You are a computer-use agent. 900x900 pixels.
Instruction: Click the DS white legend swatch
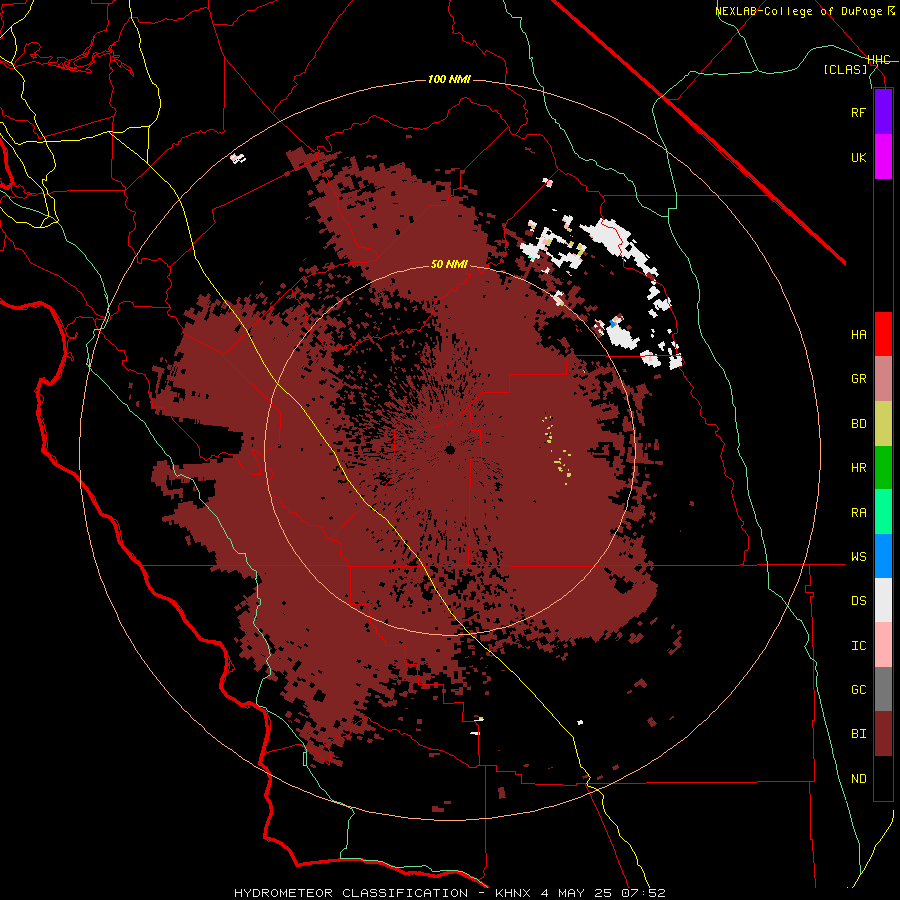click(x=883, y=600)
